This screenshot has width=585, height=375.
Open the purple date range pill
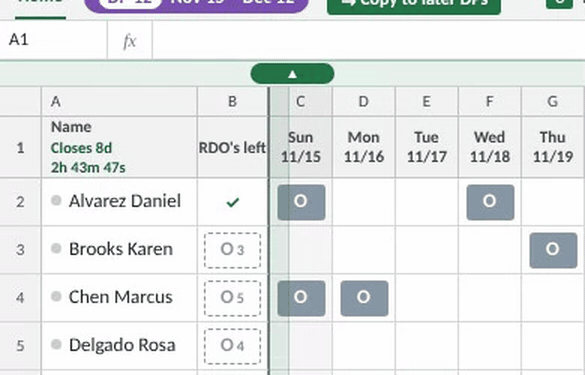point(197,6)
